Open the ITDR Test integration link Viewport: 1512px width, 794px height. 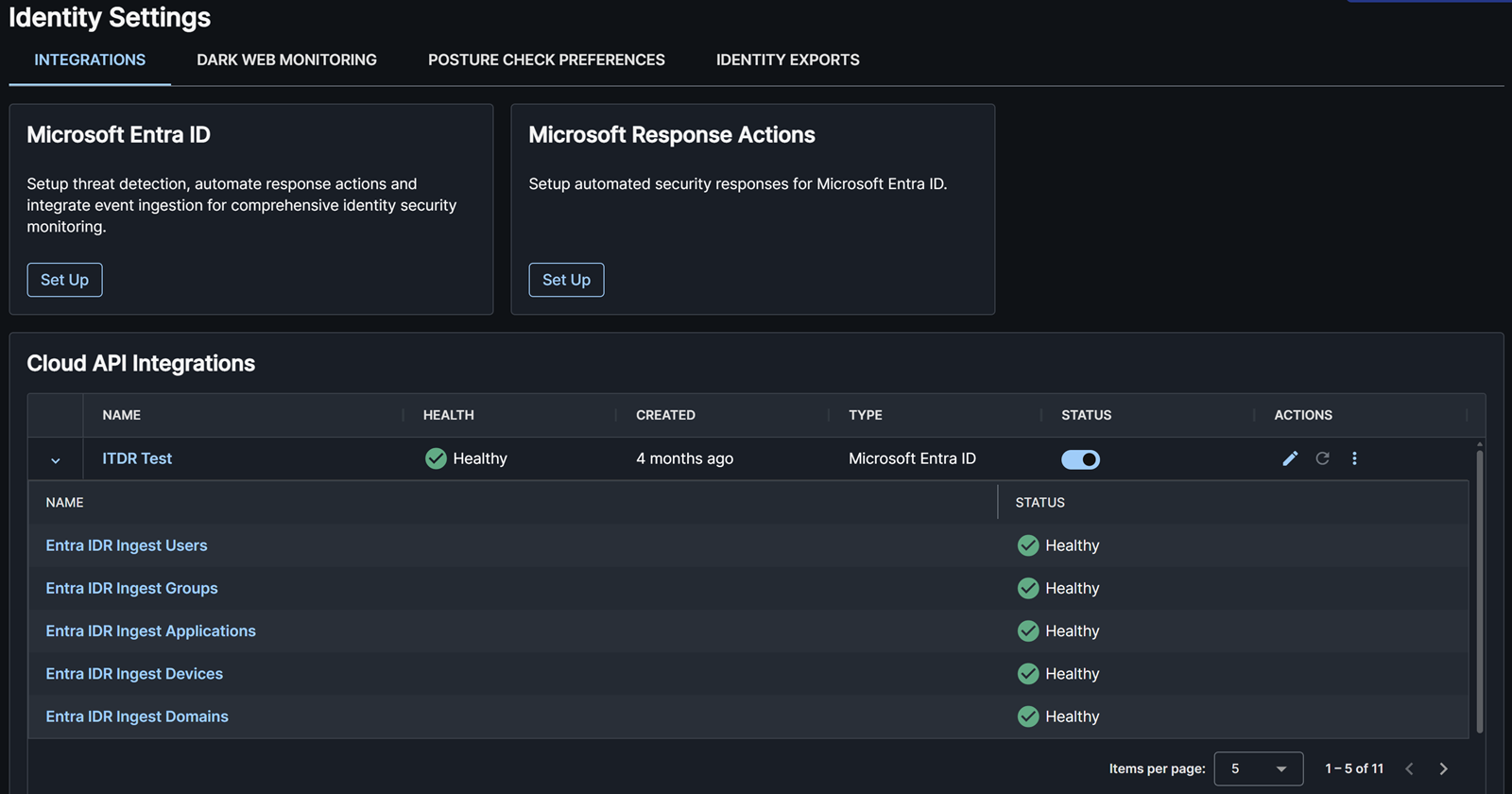pyautogui.click(x=137, y=458)
